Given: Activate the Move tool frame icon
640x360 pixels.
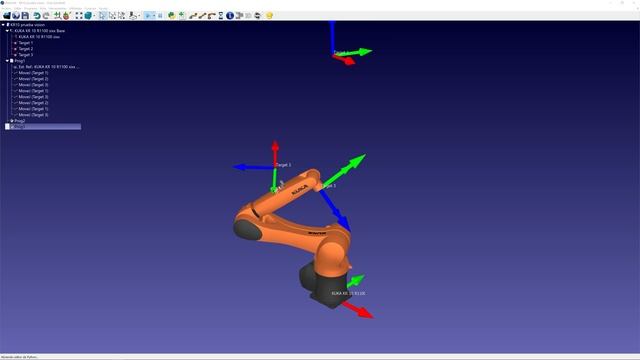Looking at the screenshot, I should coord(122,16).
